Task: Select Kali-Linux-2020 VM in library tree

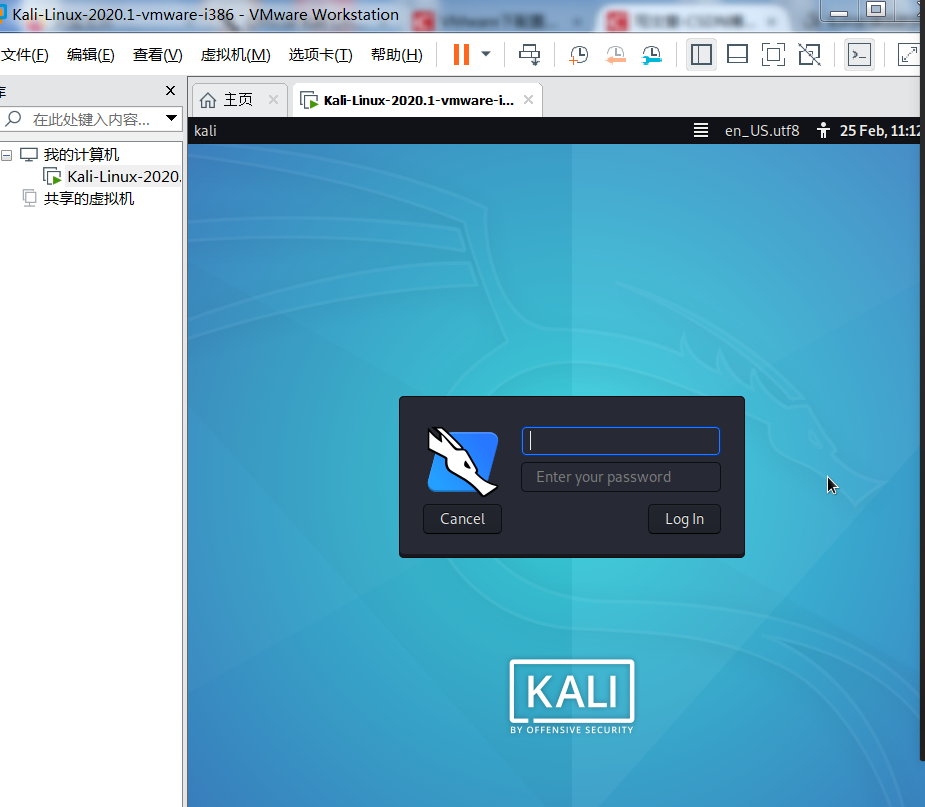Action: (123, 176)
